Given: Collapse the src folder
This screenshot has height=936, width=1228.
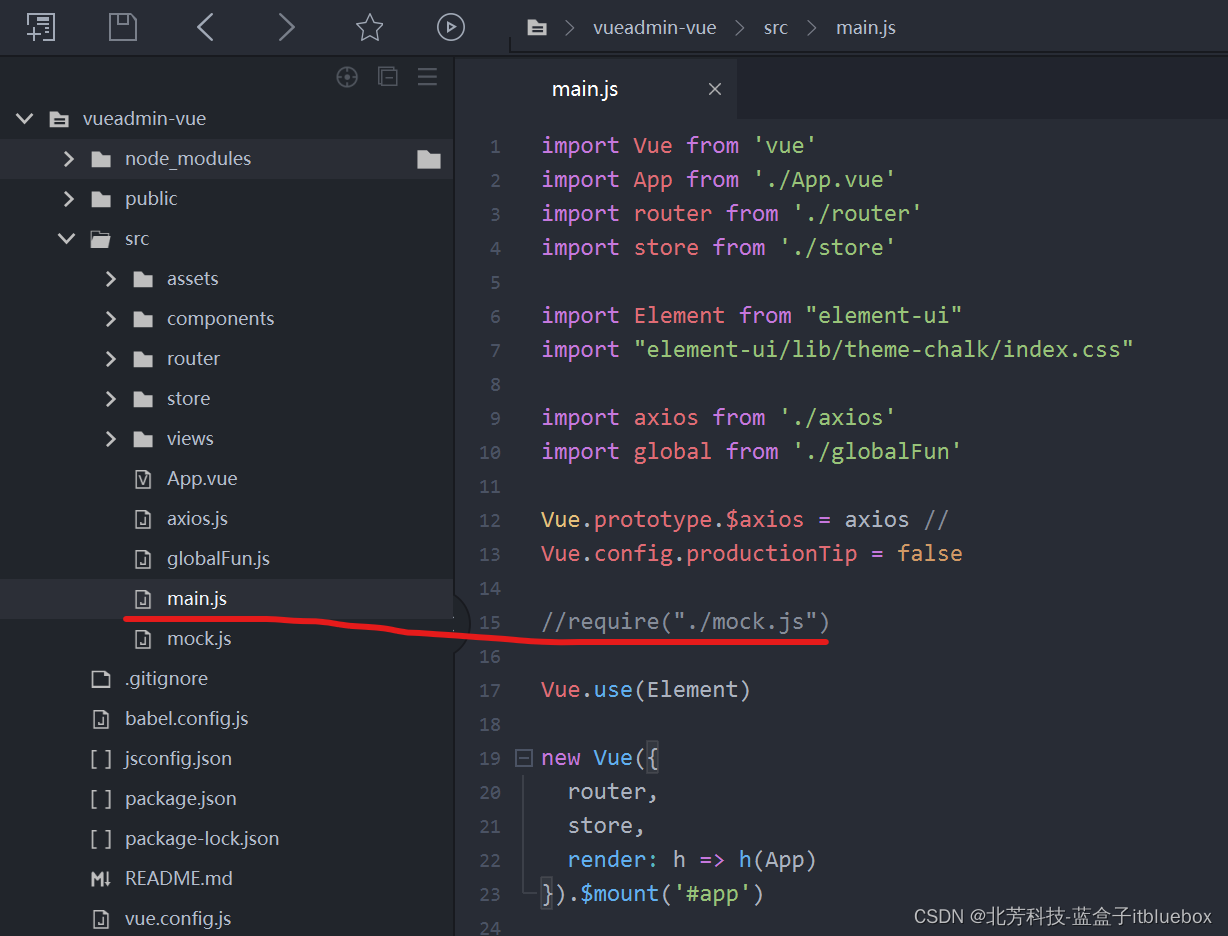Looking at the screenshot, I should click(x=67, y=239).
